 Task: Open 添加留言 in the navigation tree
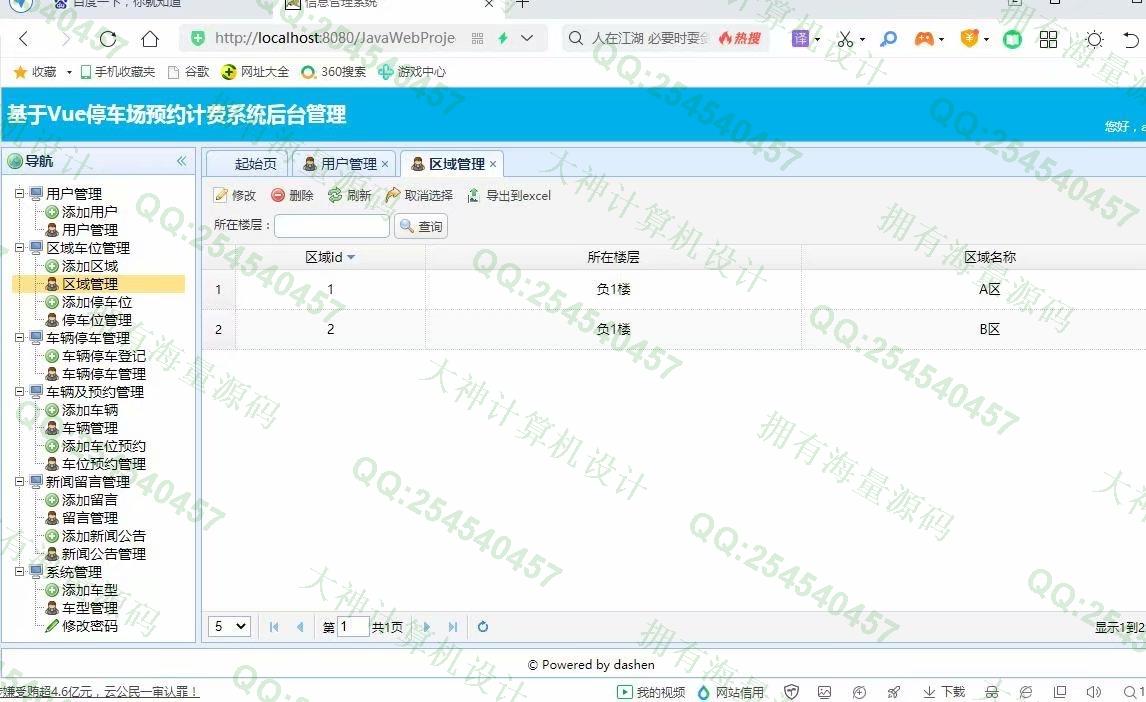[x=89, y=500]
